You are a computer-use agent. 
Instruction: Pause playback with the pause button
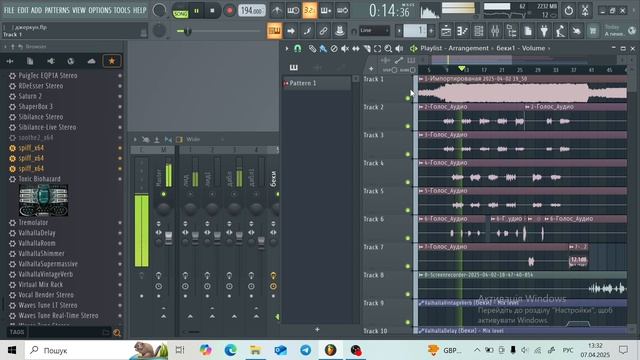pyautogui.click(x=196, y=11)
